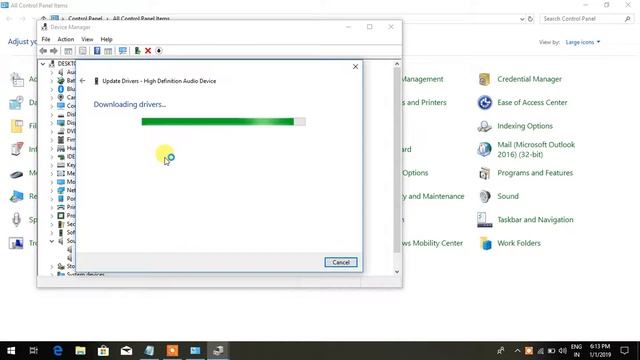This screenshot has width=640, height=360.
Task: Click the Search Control Panel field
Action: click(587, 19)
